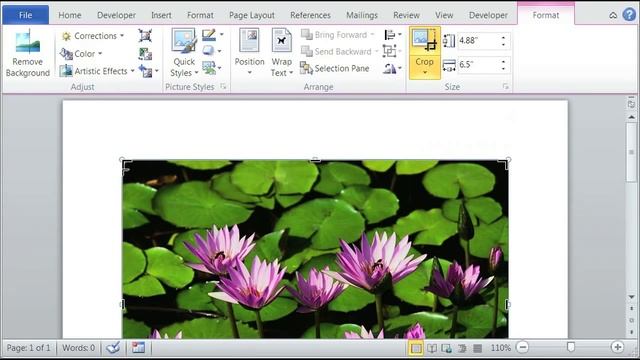Toggle the ruler icon above scrollbar
This screenshot has width=640, height=360.
coord(631,104)
